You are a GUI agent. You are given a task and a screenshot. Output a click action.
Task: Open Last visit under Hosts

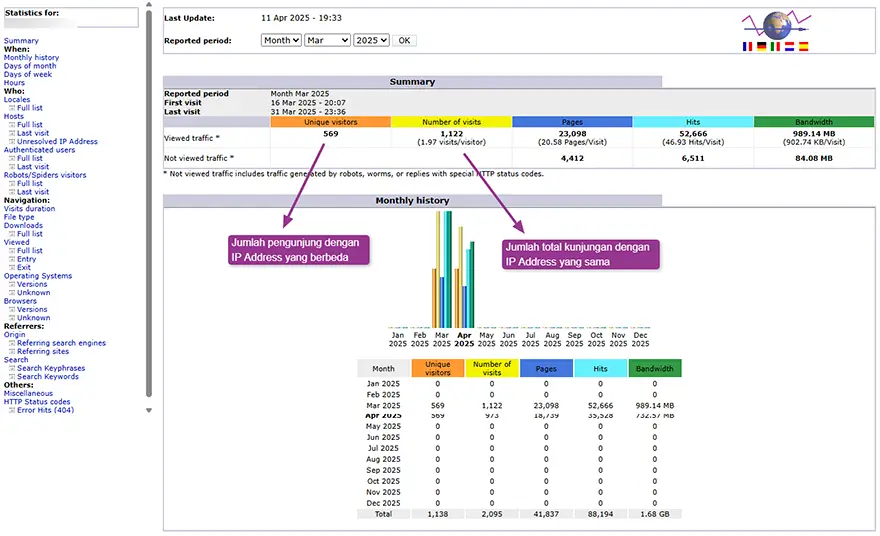(x=33, y=133)
